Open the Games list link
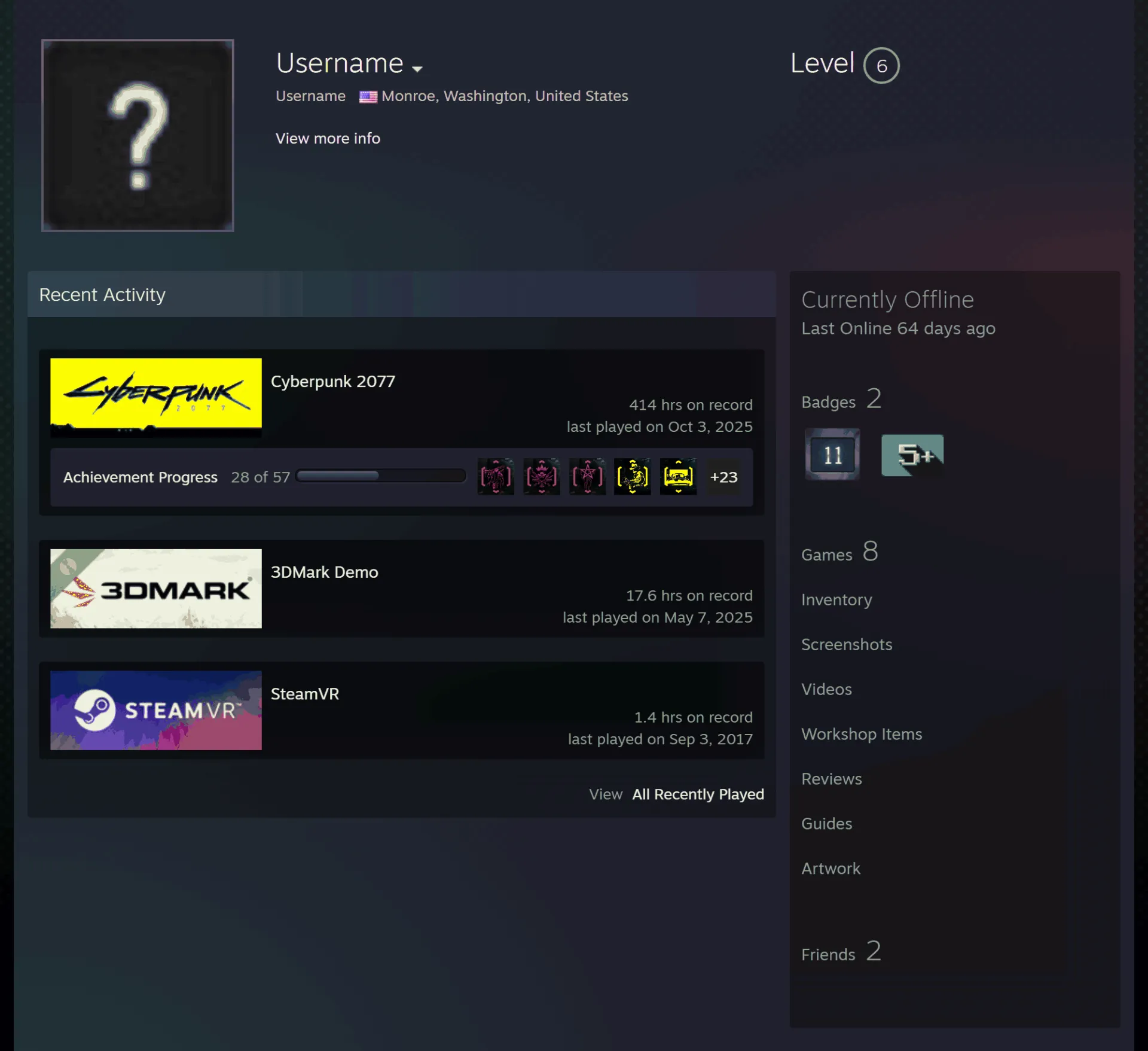This screenshot has height=1051, width=1148. point(839,552)
